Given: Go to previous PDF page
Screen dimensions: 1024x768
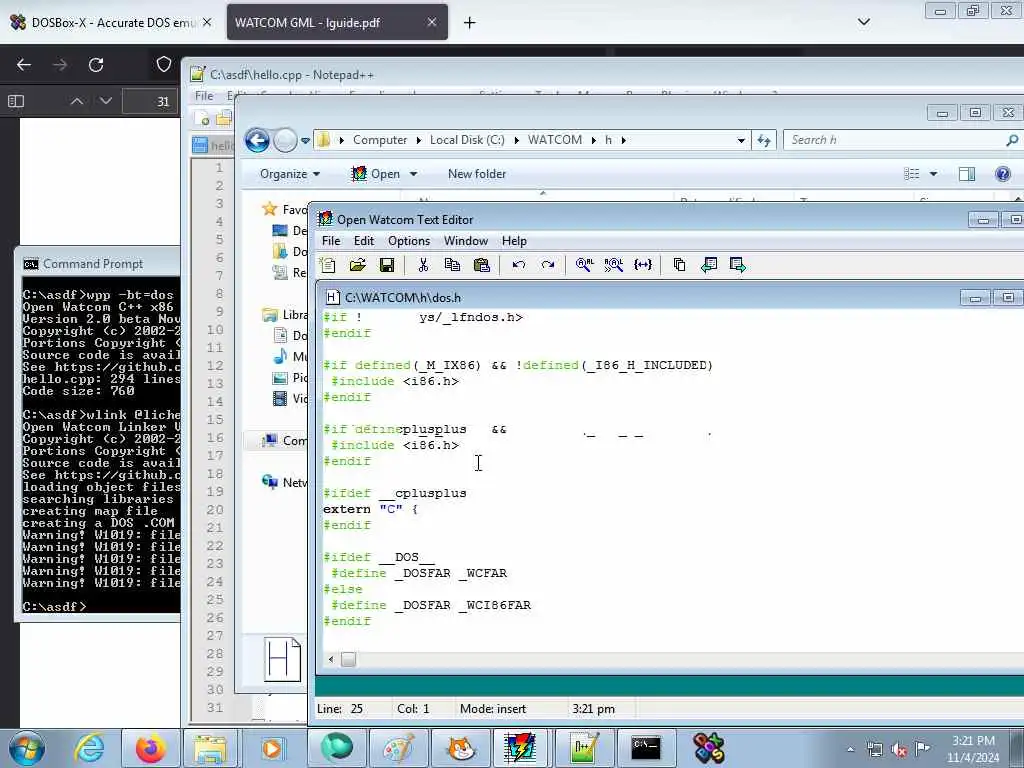Looking at the screenshot, I should click(x=76, y=101).
